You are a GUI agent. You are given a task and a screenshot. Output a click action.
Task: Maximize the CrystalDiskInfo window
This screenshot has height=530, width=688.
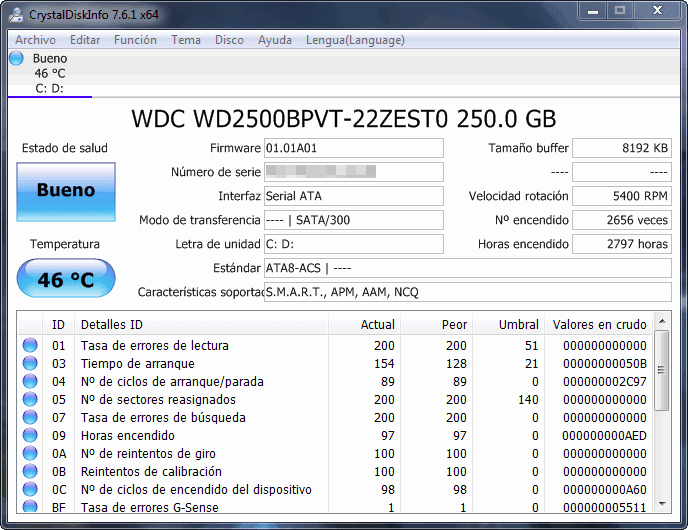pyautogui.click(x=620, y=11)
